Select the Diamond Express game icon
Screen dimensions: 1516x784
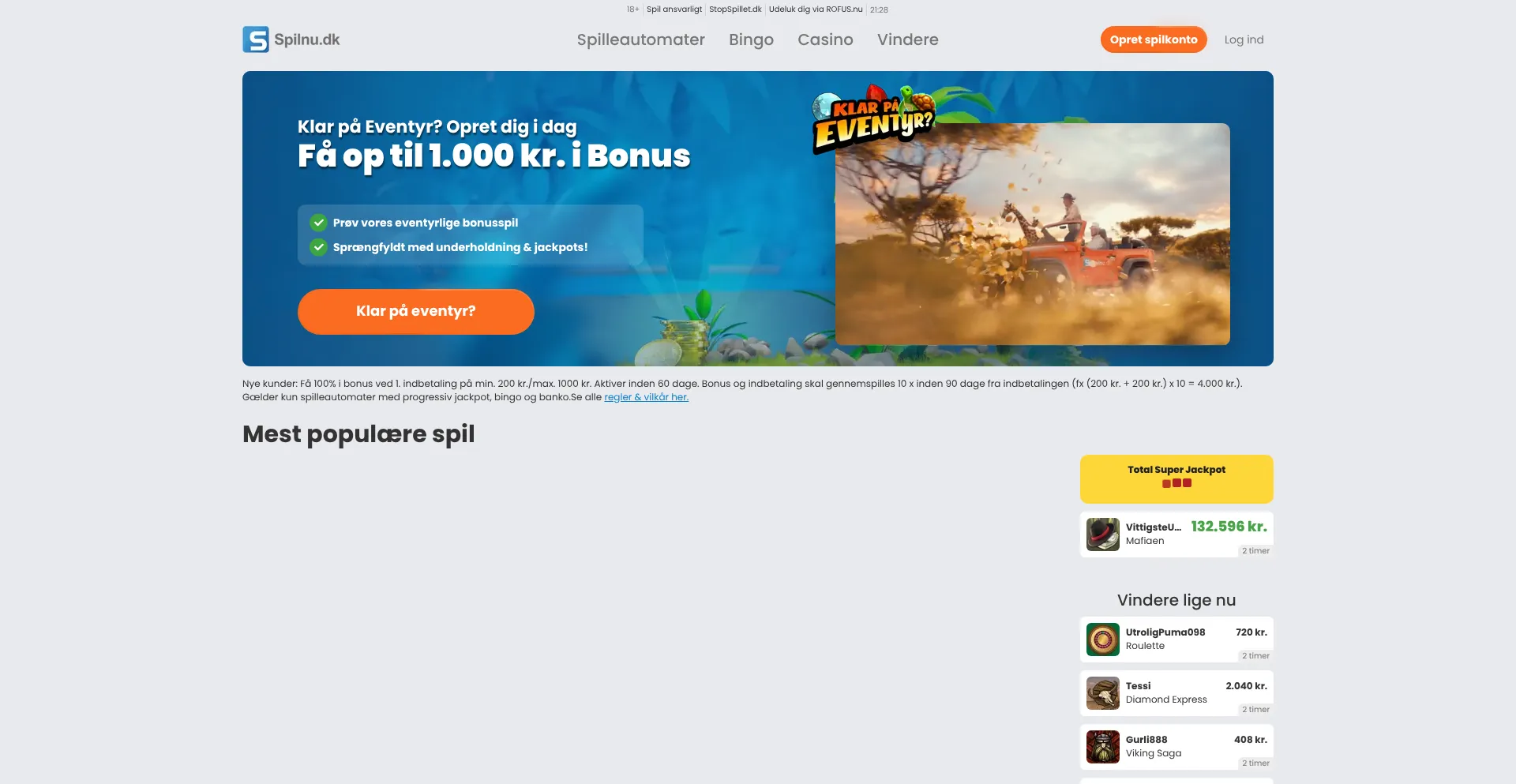(1103, 693)
